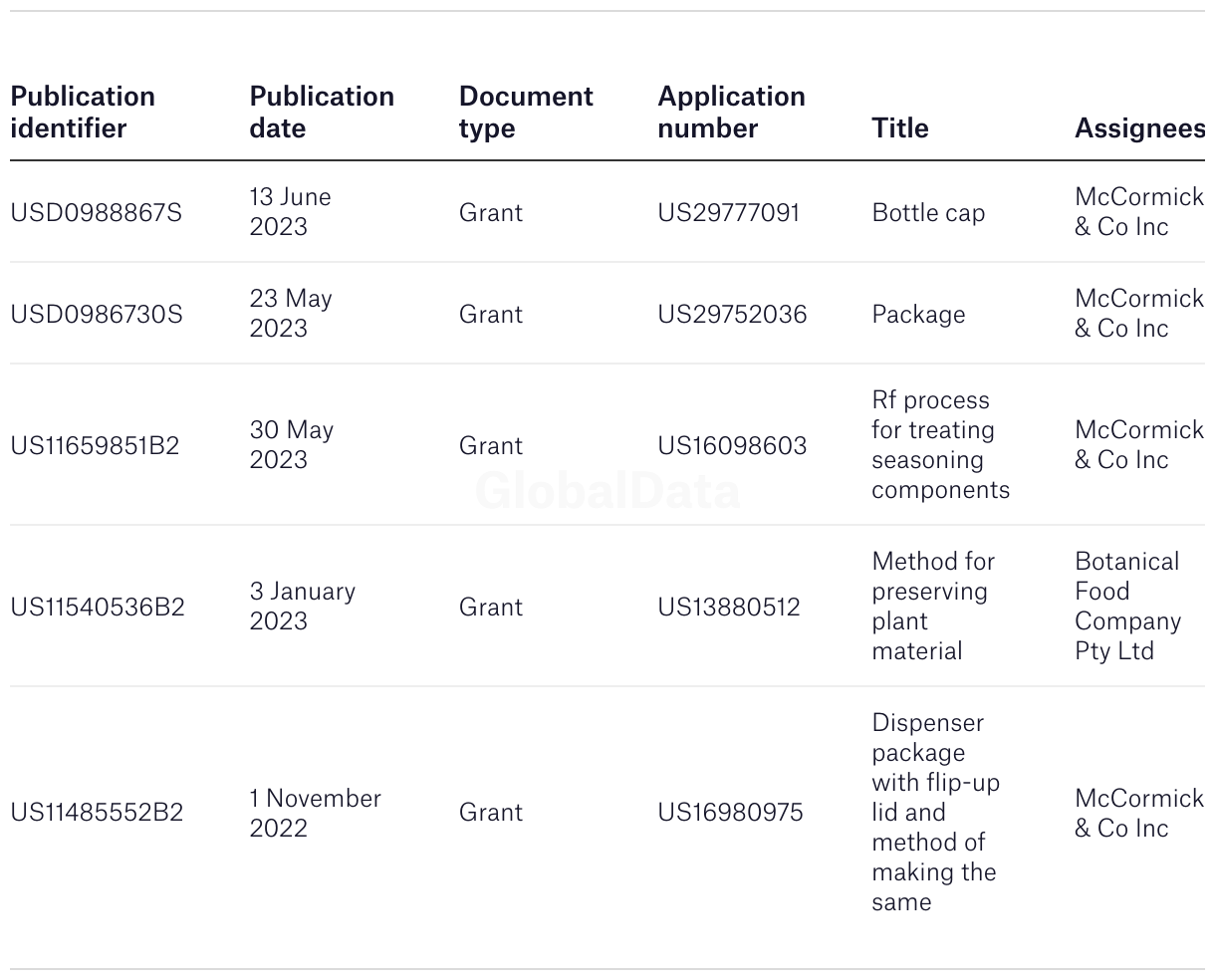Click the Application number column header
Viewport: 1215px width, 980px height.
pyautogui.click(x=731, y=113)
